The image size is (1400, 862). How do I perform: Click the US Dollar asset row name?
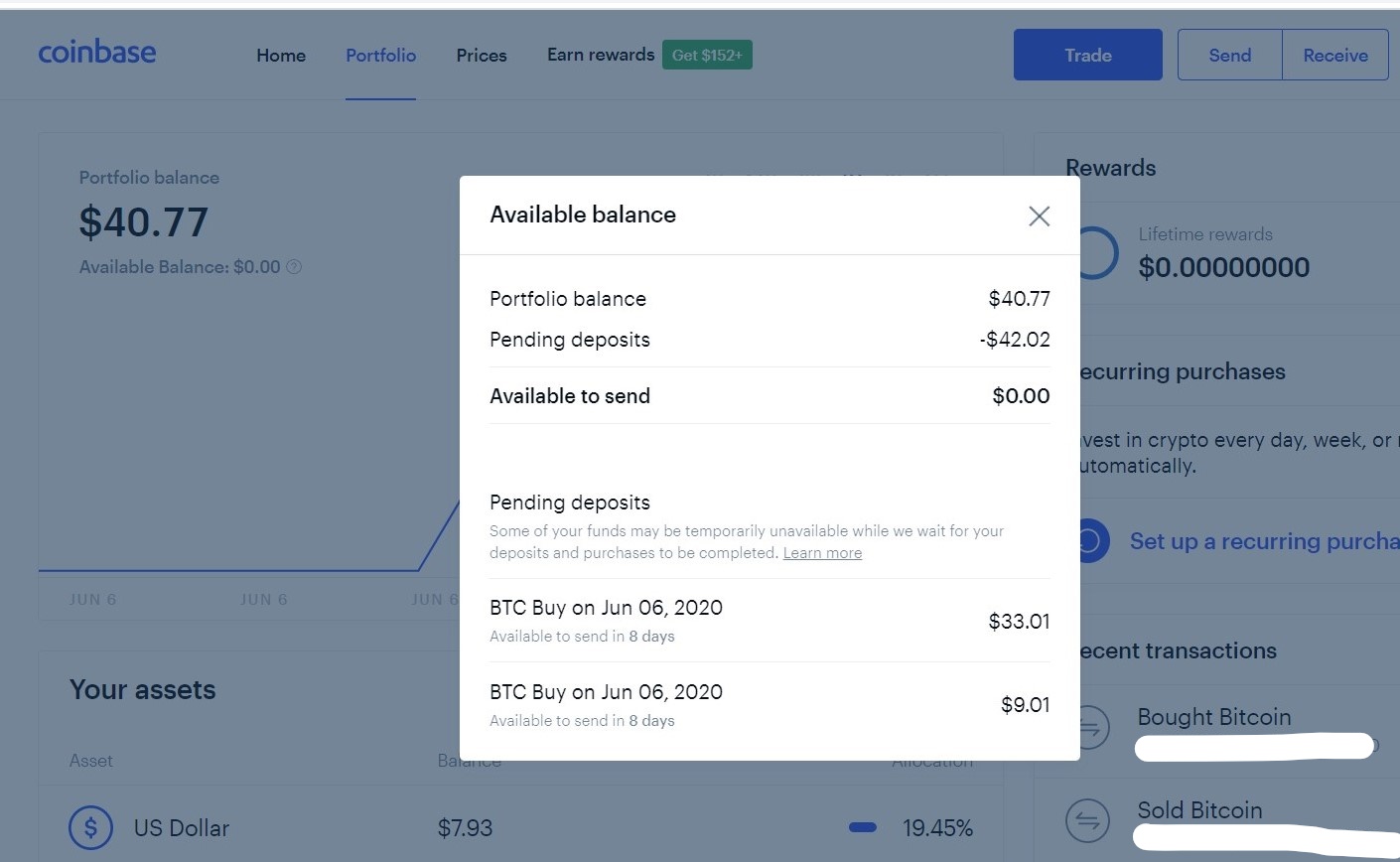[x=182, y=827]
